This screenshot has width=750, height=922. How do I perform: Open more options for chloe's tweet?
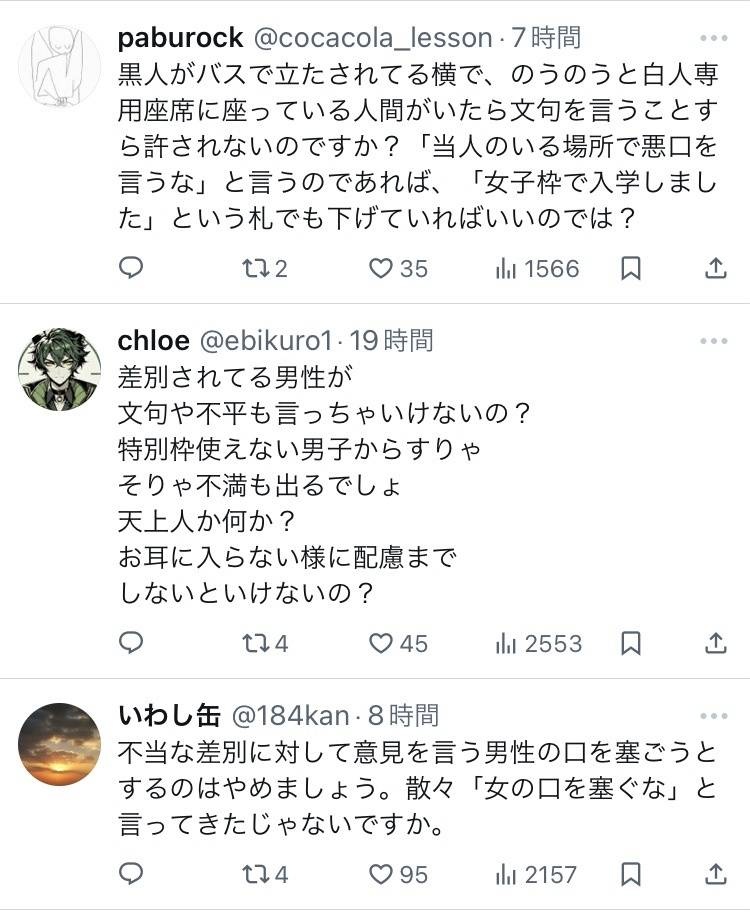tap(714, 341)
